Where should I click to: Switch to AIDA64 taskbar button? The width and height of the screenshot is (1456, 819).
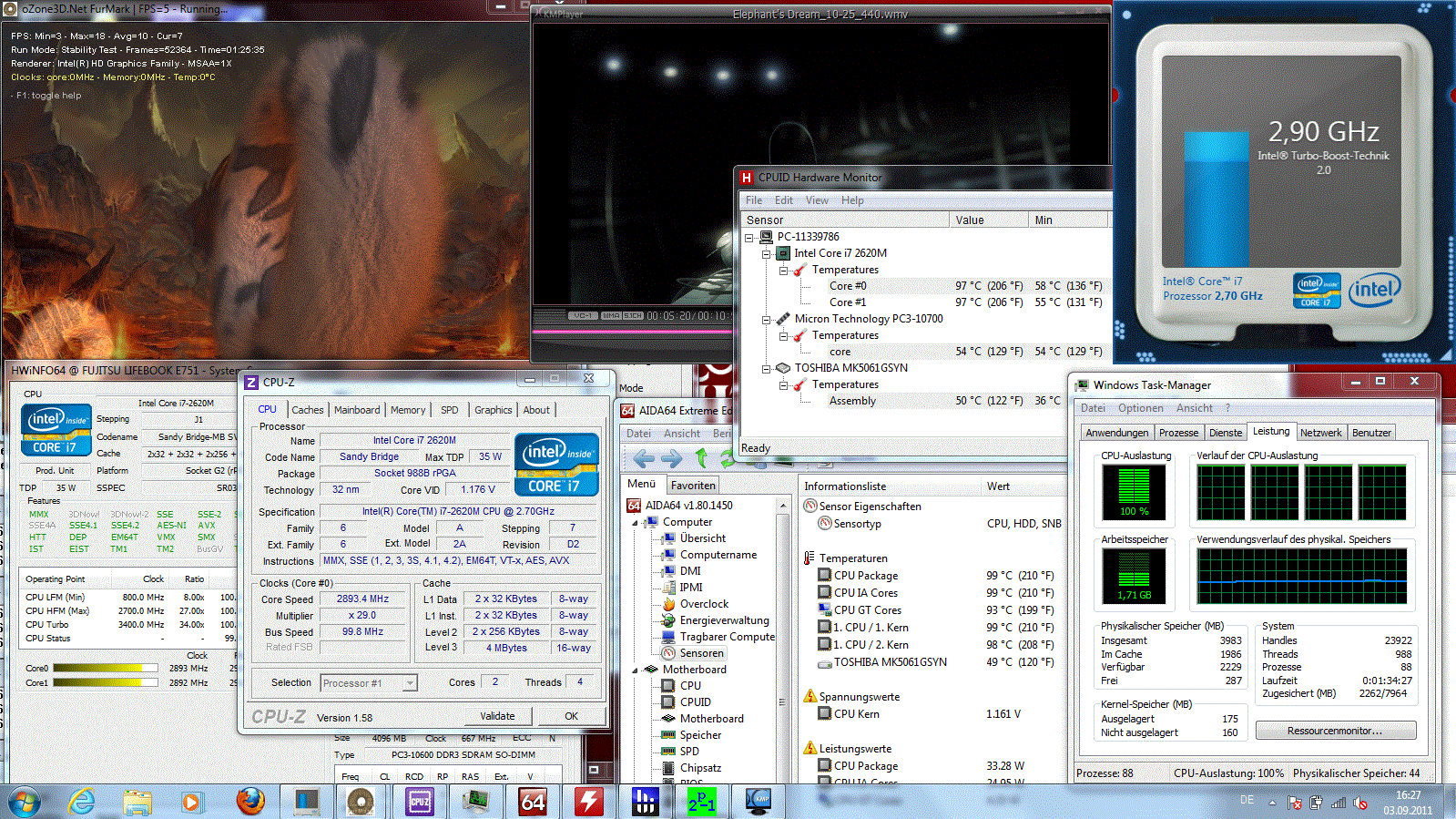point(533,802)
